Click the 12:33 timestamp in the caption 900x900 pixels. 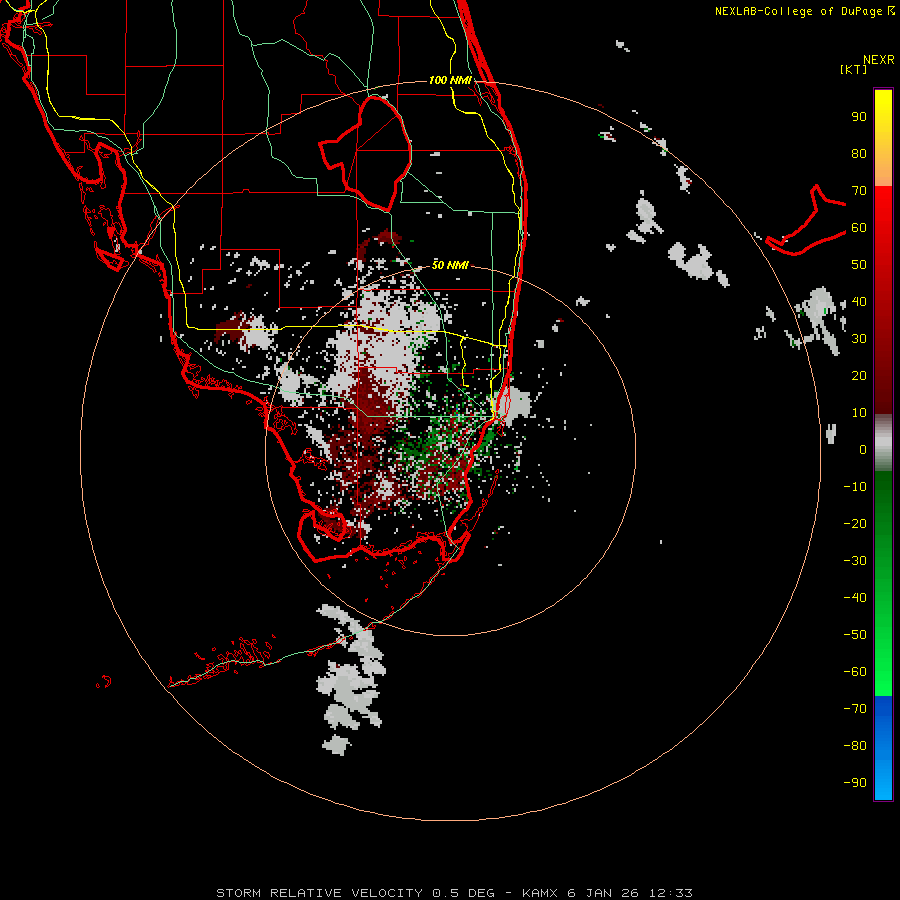coord(670,893)
